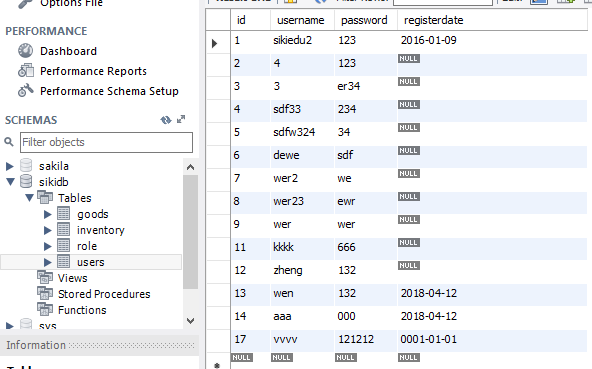The image size is (592, 369).
Task: Click the goods table grid icon
Action: [x=63, y=213]
